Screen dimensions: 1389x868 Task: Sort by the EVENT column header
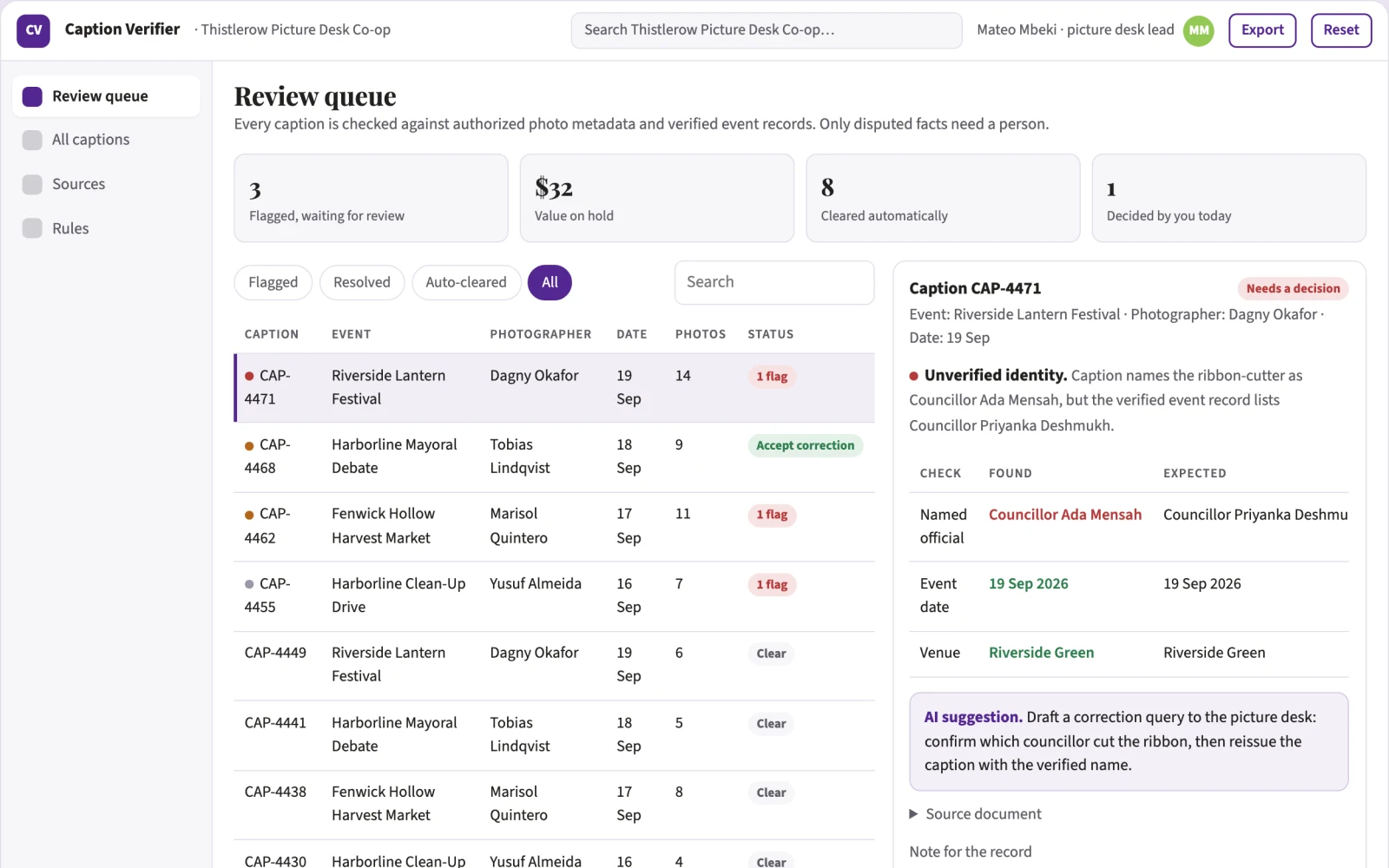click(x=351, y=334)
